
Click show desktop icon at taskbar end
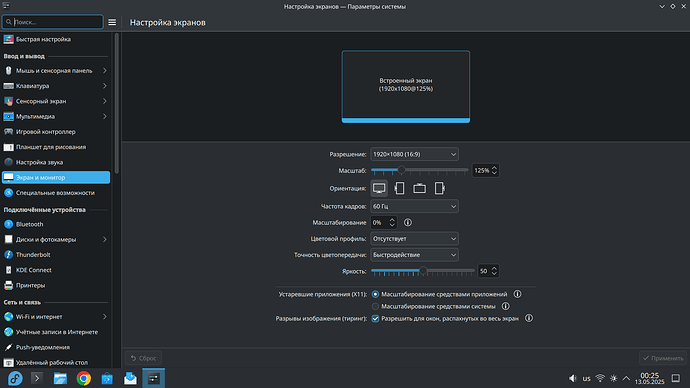point(676,378)
